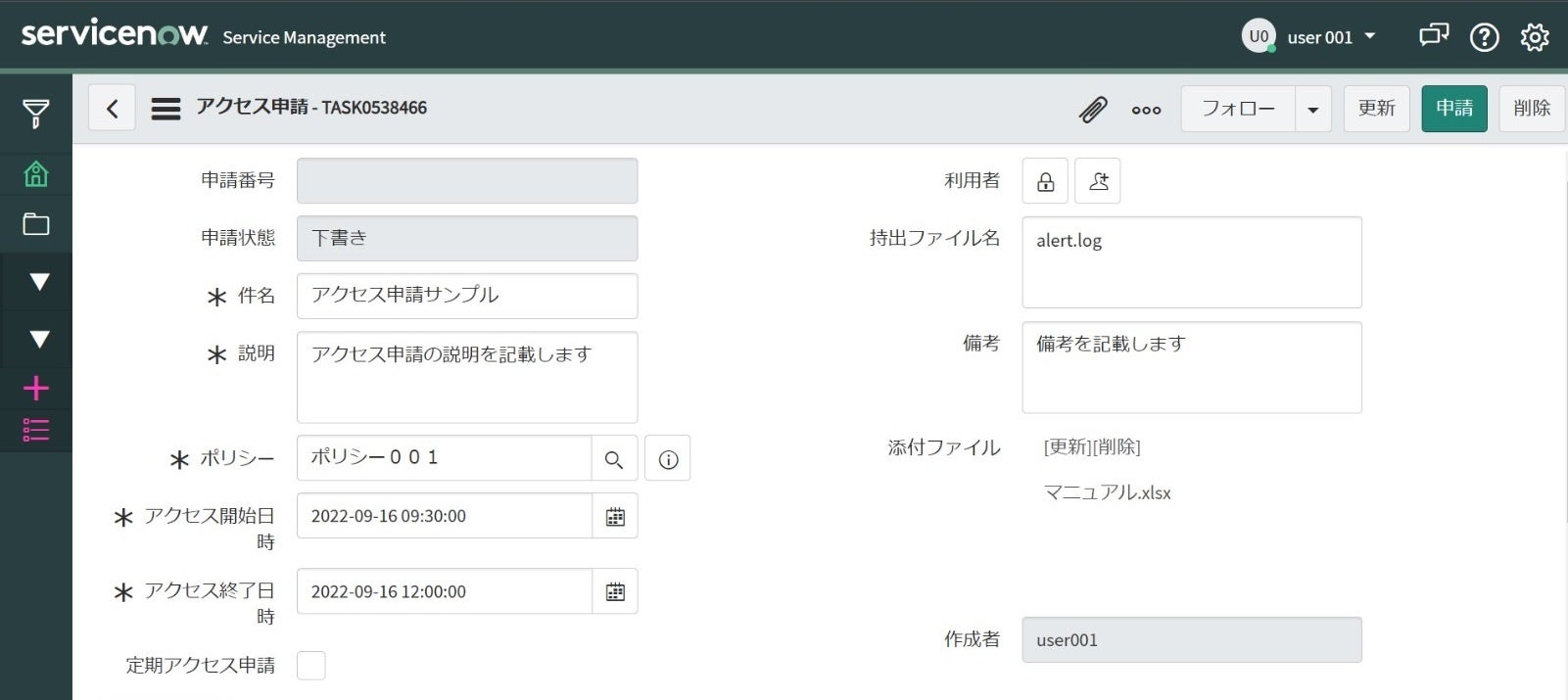
Task: Open the settings gear icon
Action: tap(1535, 37)
